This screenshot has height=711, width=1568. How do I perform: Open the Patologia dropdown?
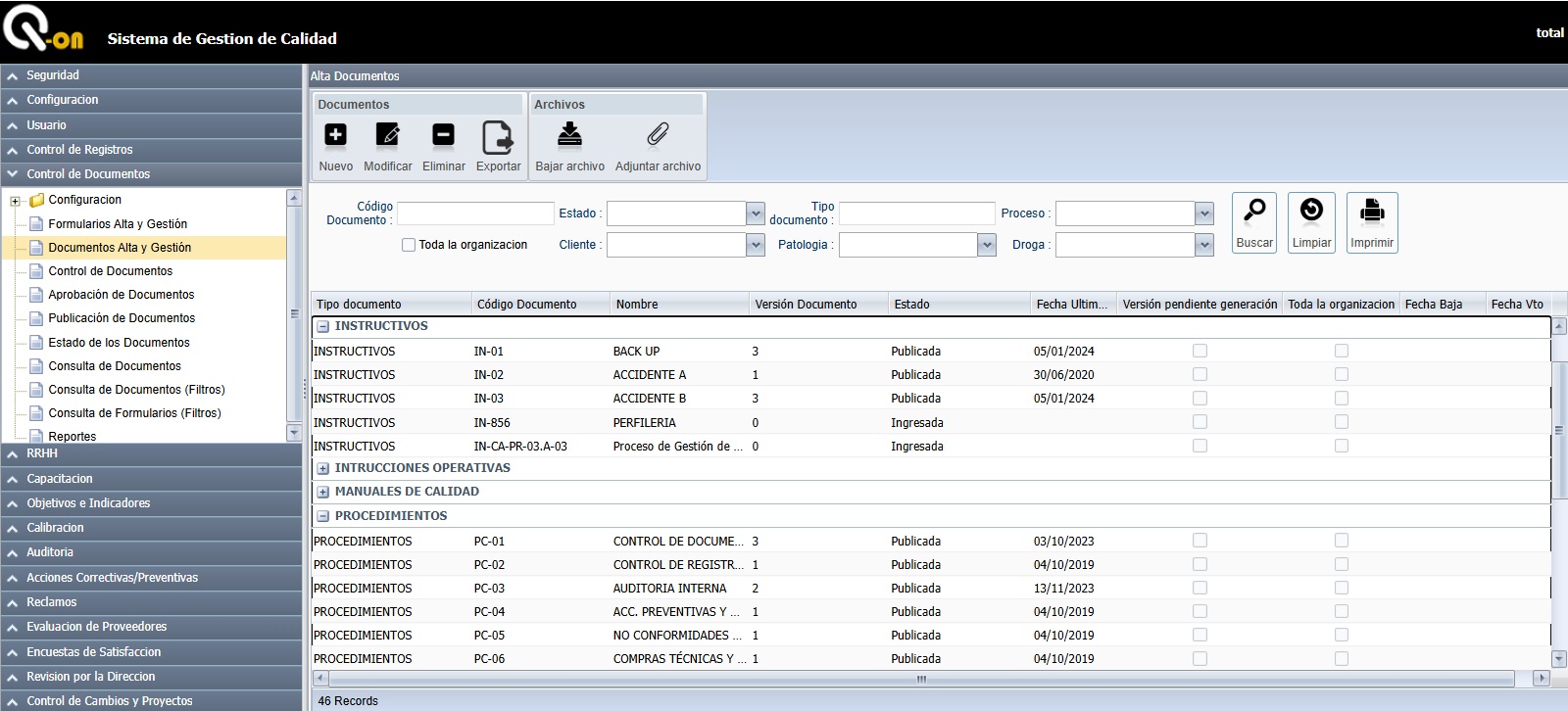987,245
